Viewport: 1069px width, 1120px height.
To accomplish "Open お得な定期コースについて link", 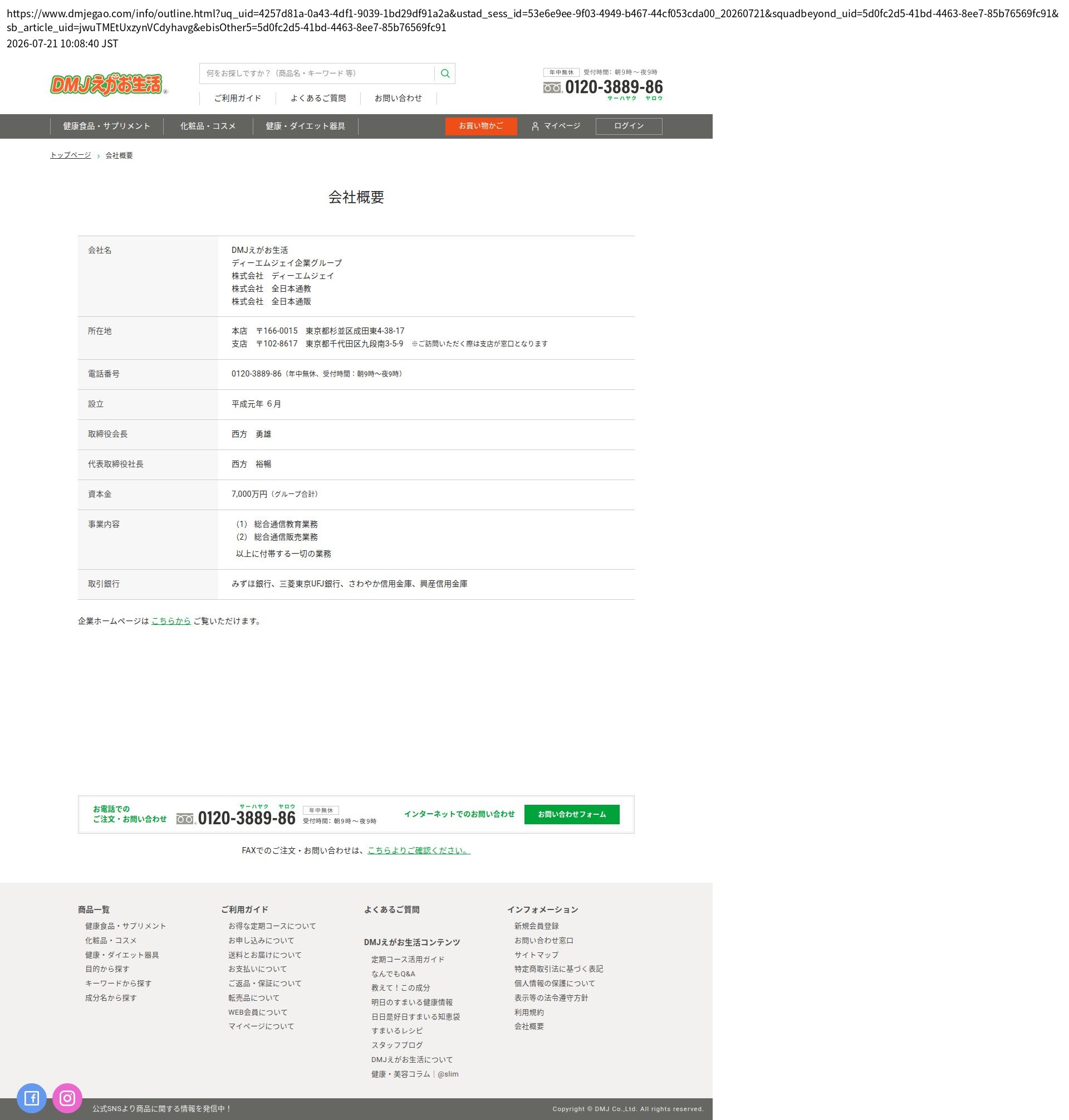I will coord(272,926).
